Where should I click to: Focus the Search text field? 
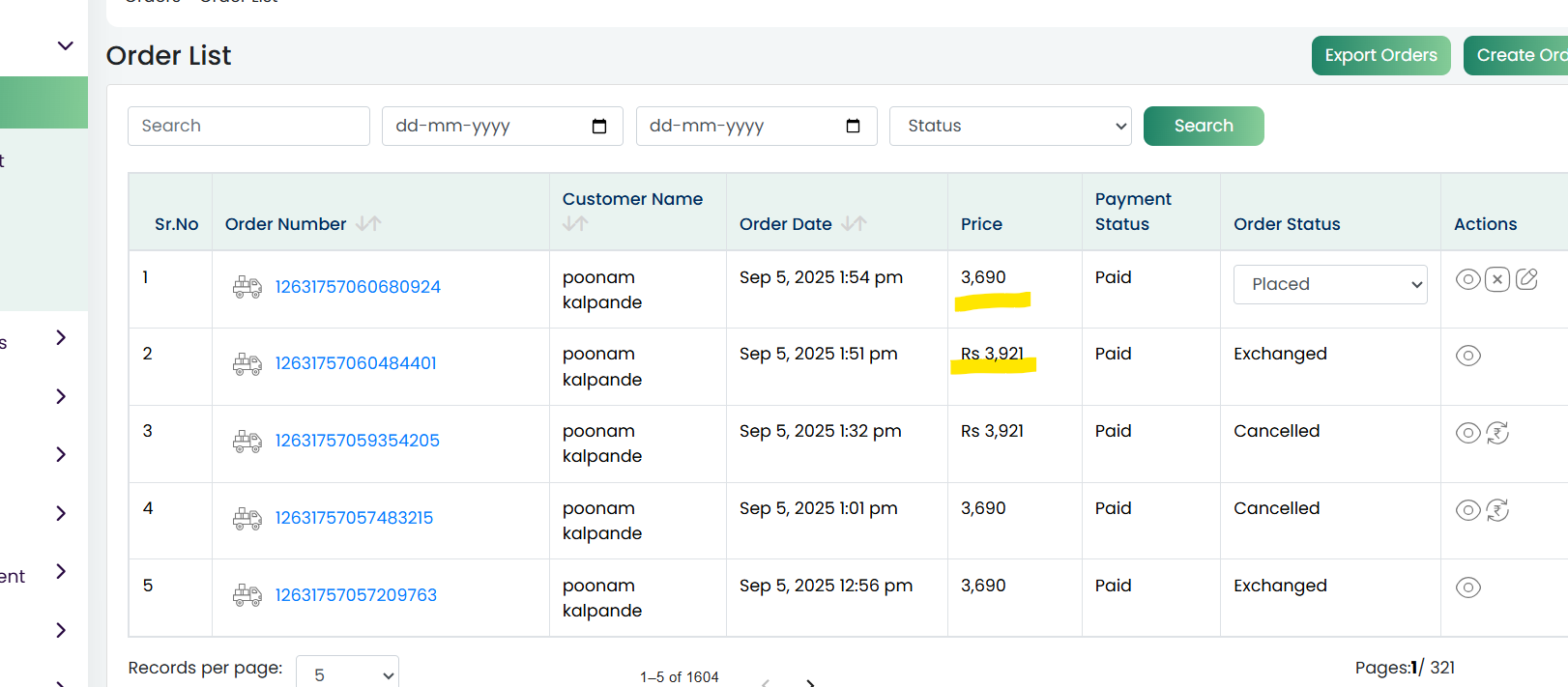click(x=248, y=126)
